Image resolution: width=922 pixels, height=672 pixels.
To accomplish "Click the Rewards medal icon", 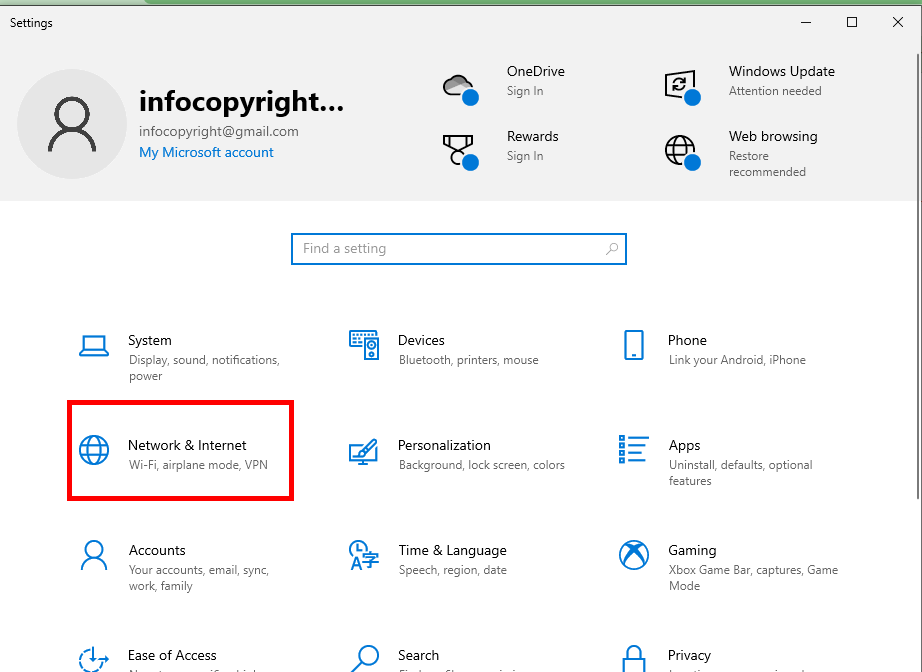I will (460, 152).
